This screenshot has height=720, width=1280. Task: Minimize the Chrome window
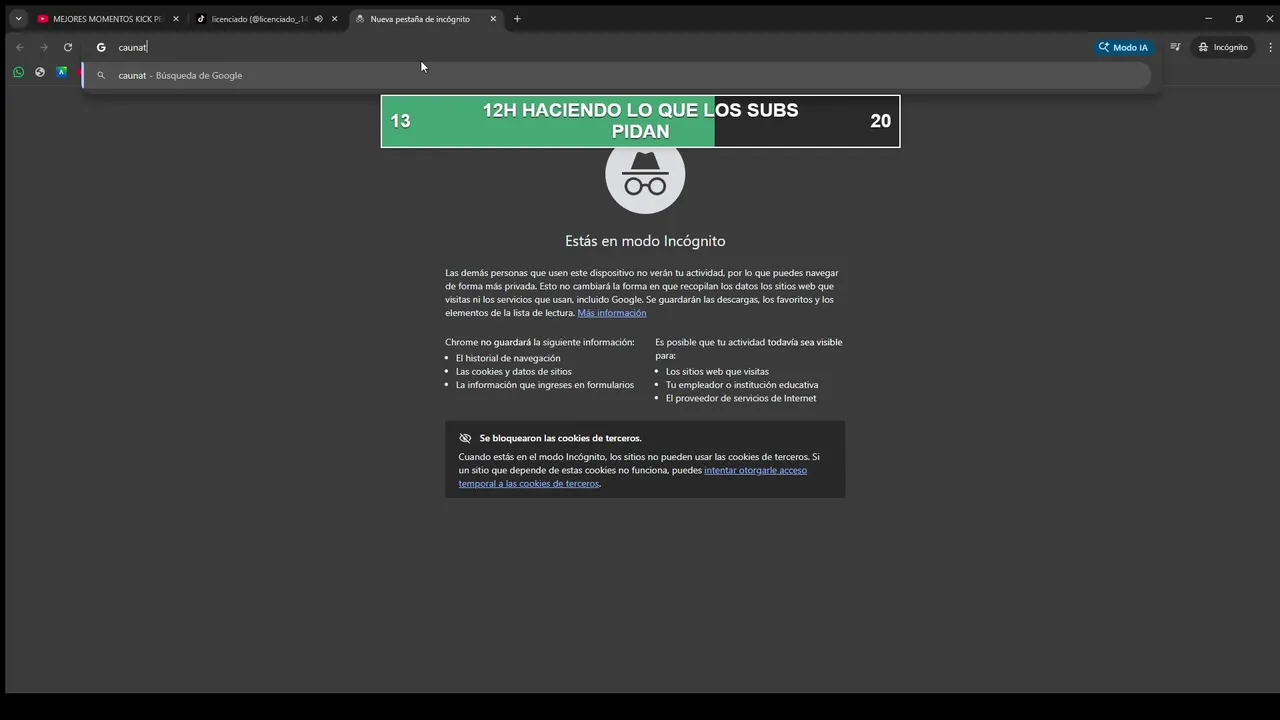pyautogui.click(x=1208, y=19)
